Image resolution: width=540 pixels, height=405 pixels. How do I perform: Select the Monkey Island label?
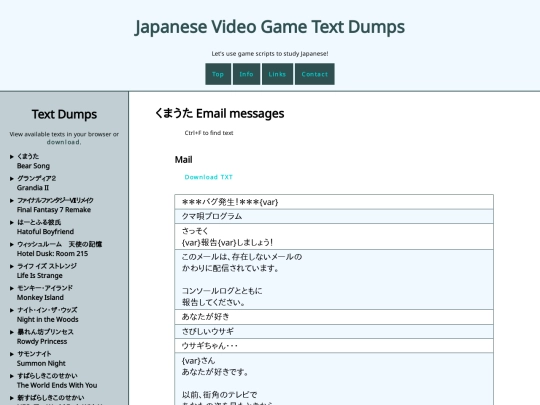pos(40,298)
